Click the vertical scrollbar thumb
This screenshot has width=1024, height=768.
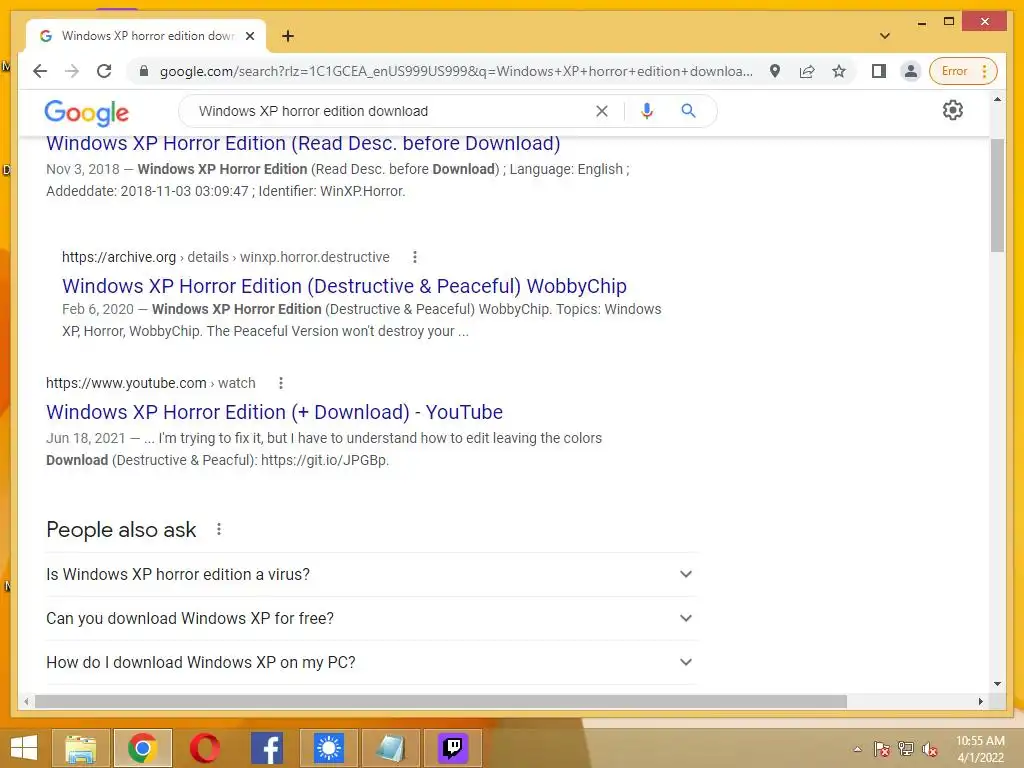click(x=997, y=195)
